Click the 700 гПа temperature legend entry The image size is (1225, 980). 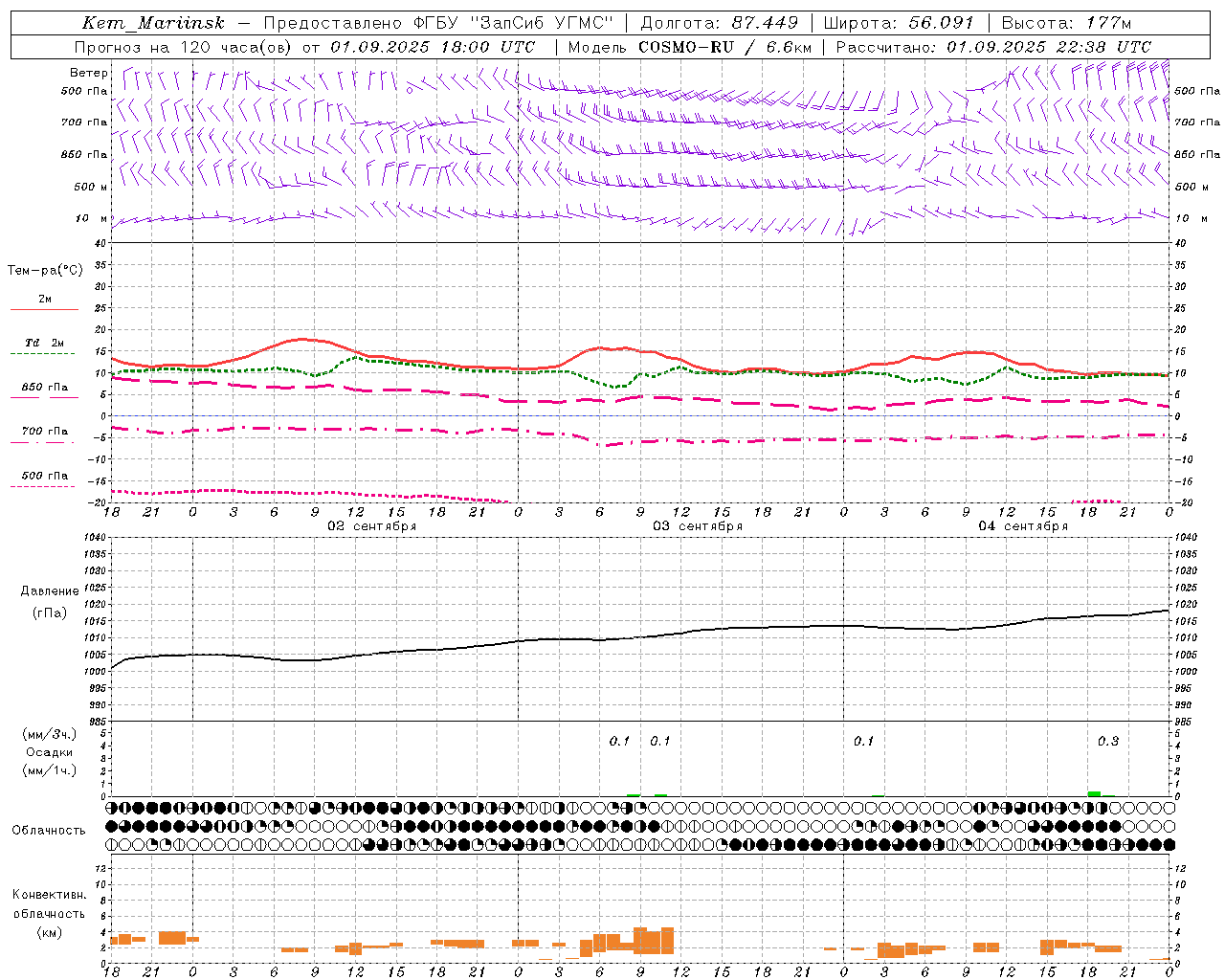(44, 435)
